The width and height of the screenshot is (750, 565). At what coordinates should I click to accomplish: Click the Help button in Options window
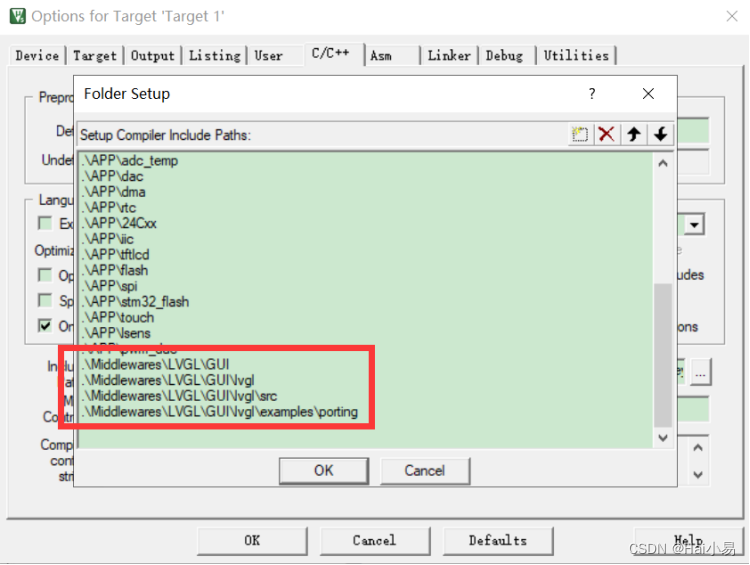point(689,541)
